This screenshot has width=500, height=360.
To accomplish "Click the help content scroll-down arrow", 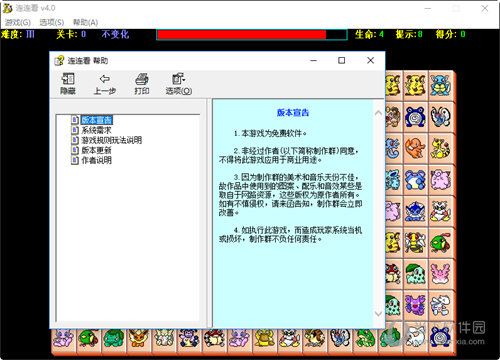I will point(378,313).
